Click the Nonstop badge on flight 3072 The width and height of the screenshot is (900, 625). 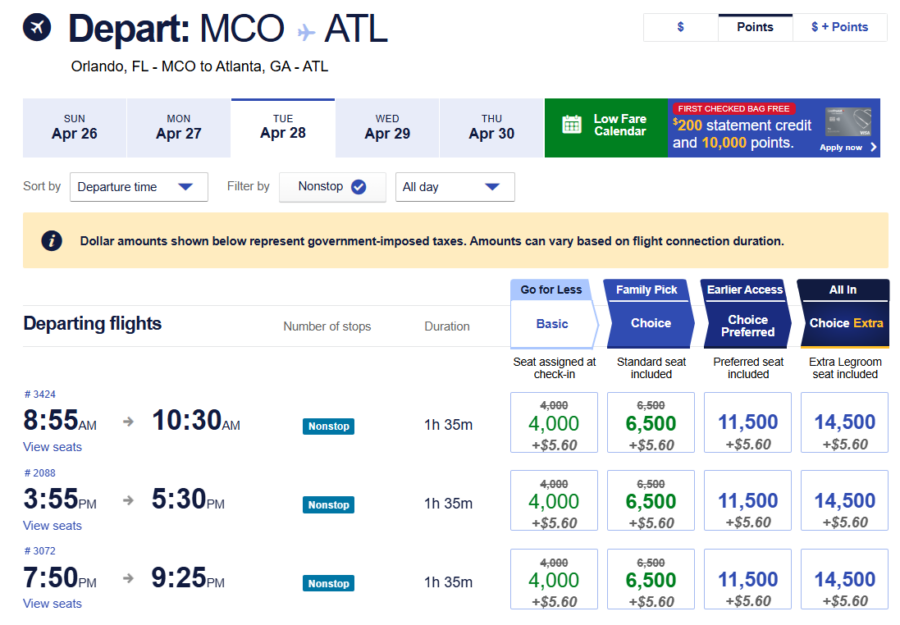click(x=328, y=583)
